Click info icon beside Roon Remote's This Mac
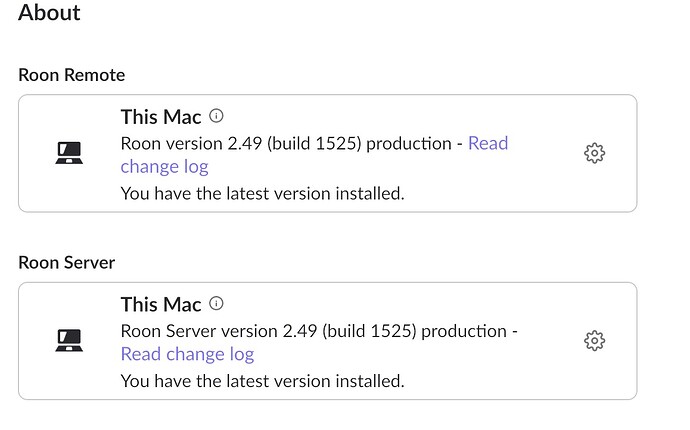690x430 pixels. [x=216, y=116]
